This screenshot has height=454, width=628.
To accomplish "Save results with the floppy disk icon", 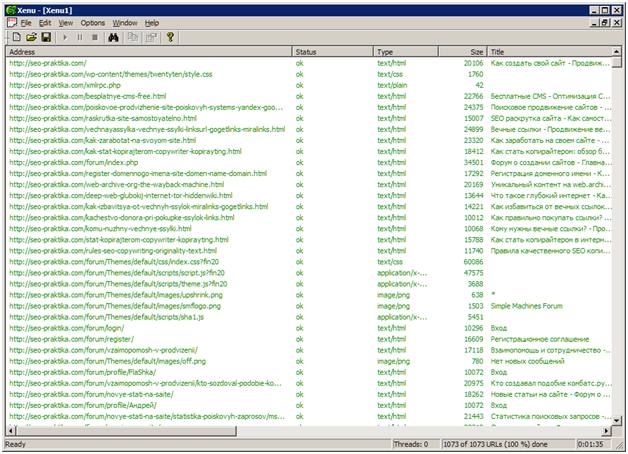I will click(x=46, y=37).
